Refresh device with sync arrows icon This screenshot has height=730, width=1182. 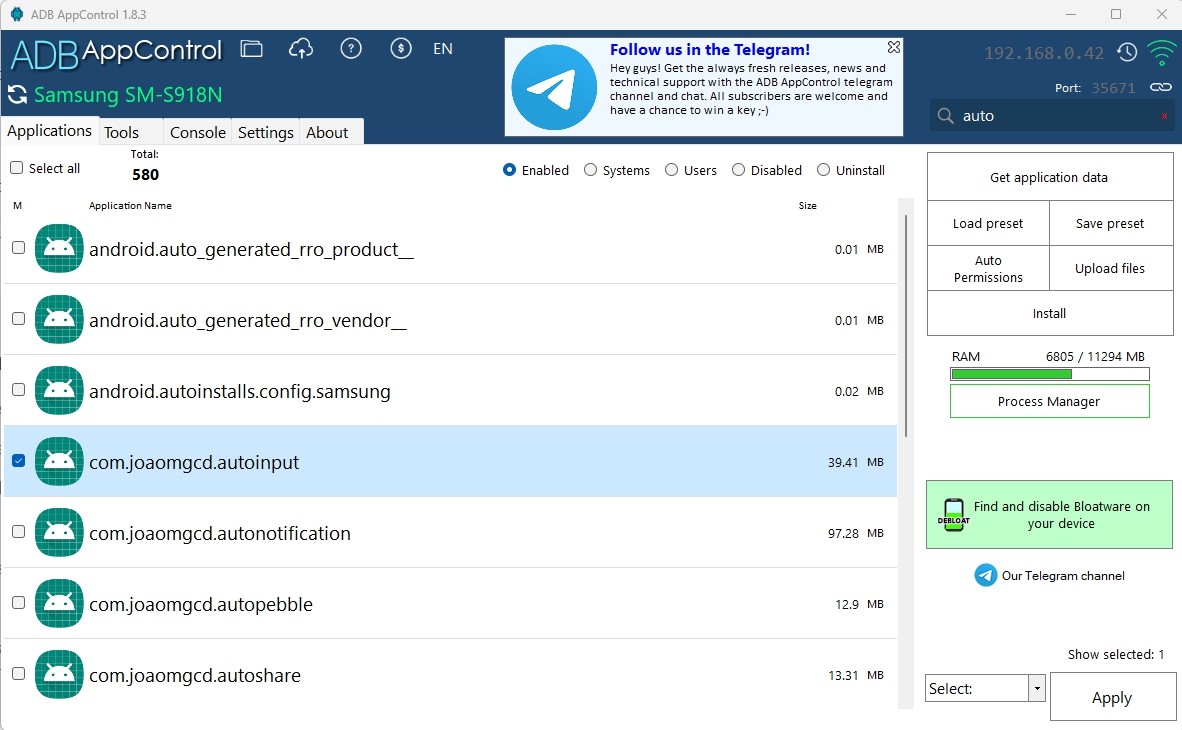pyautogui.click(x=17, y=95)
